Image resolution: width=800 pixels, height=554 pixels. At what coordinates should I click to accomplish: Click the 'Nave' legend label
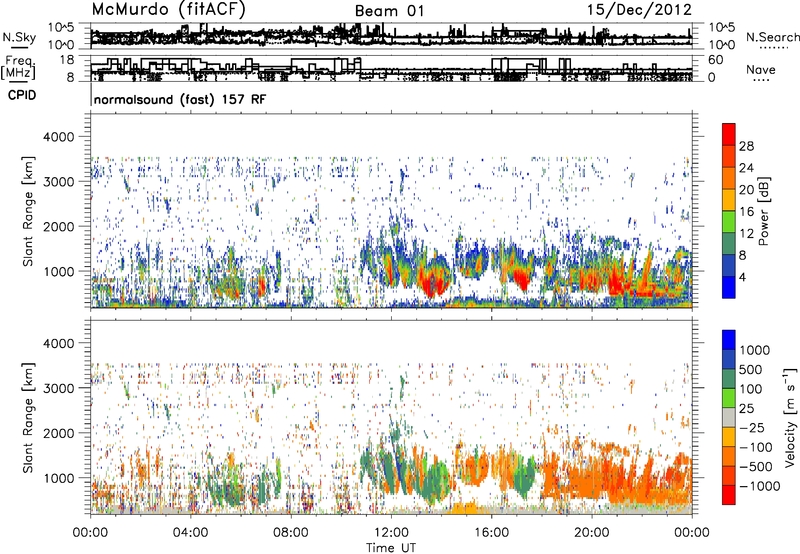tap(760, 69)
